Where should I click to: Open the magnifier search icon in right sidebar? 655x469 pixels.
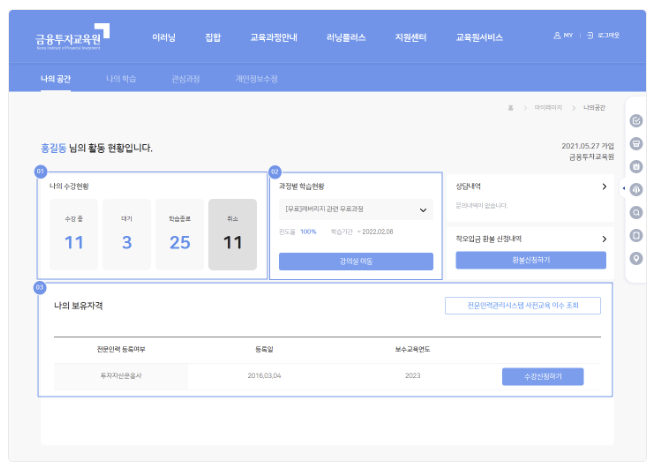636,213
